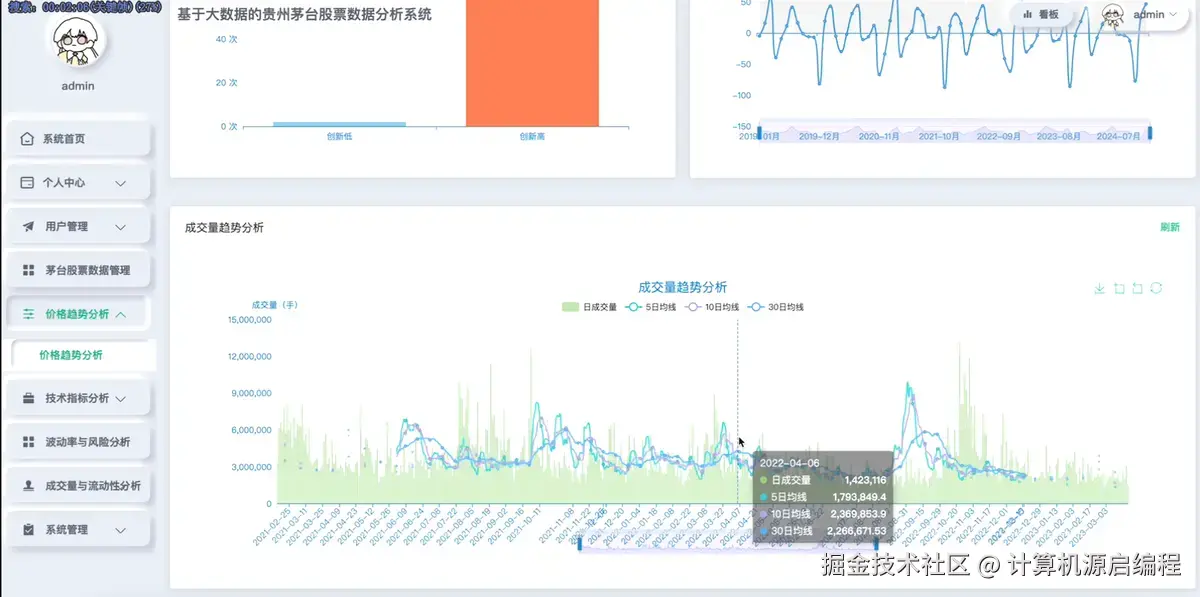Image resolution: width=1200 pixels, height=597 pixels.
Task: Expand the 用户管理 menu chevron
Action: [121, 227]
